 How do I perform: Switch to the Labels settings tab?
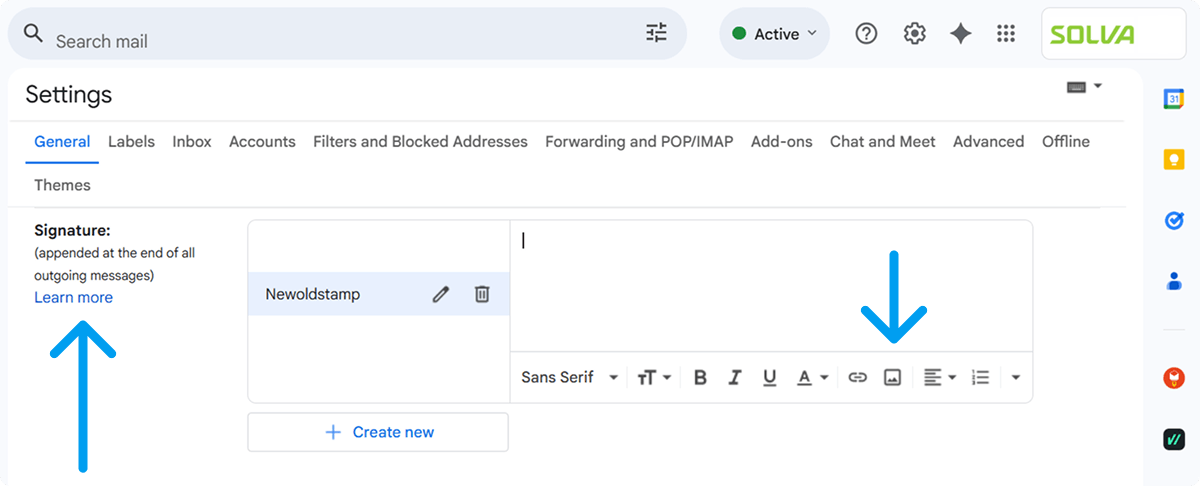coord(131,141)
